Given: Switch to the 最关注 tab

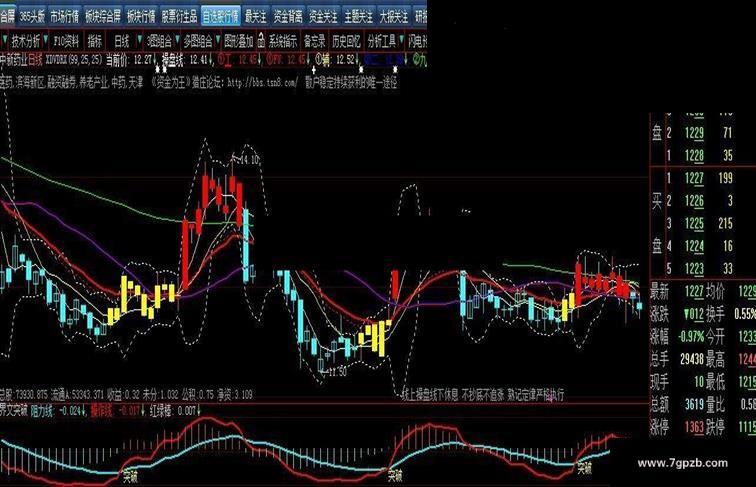Looking at the screenshot, I should [x=256, y=17].
